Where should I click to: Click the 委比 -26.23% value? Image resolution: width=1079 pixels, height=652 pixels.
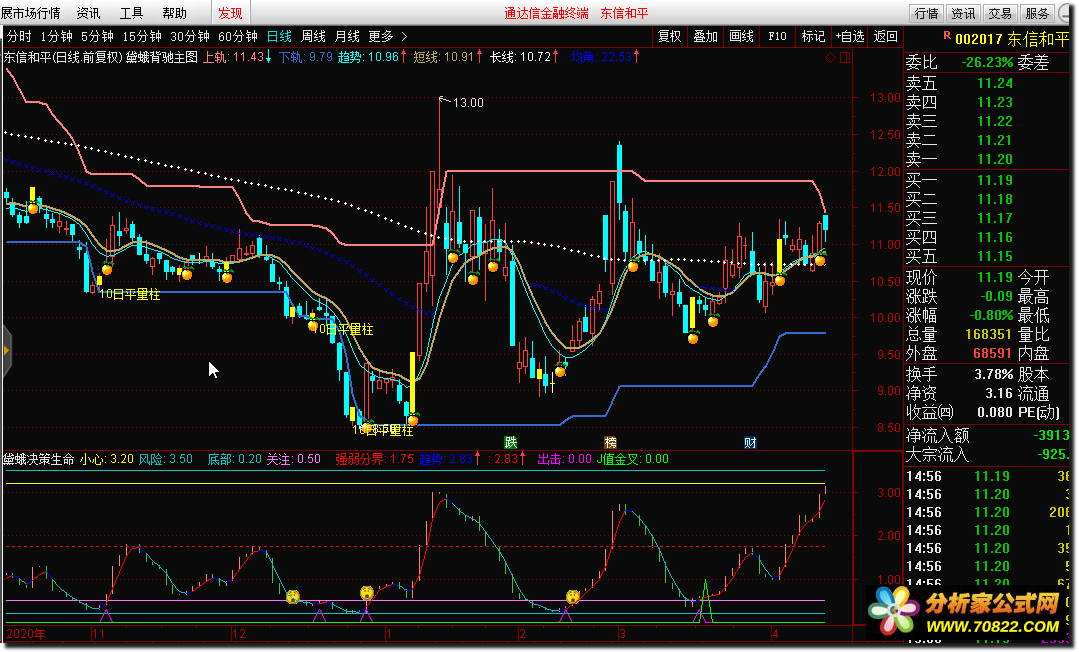coord(987,63)
